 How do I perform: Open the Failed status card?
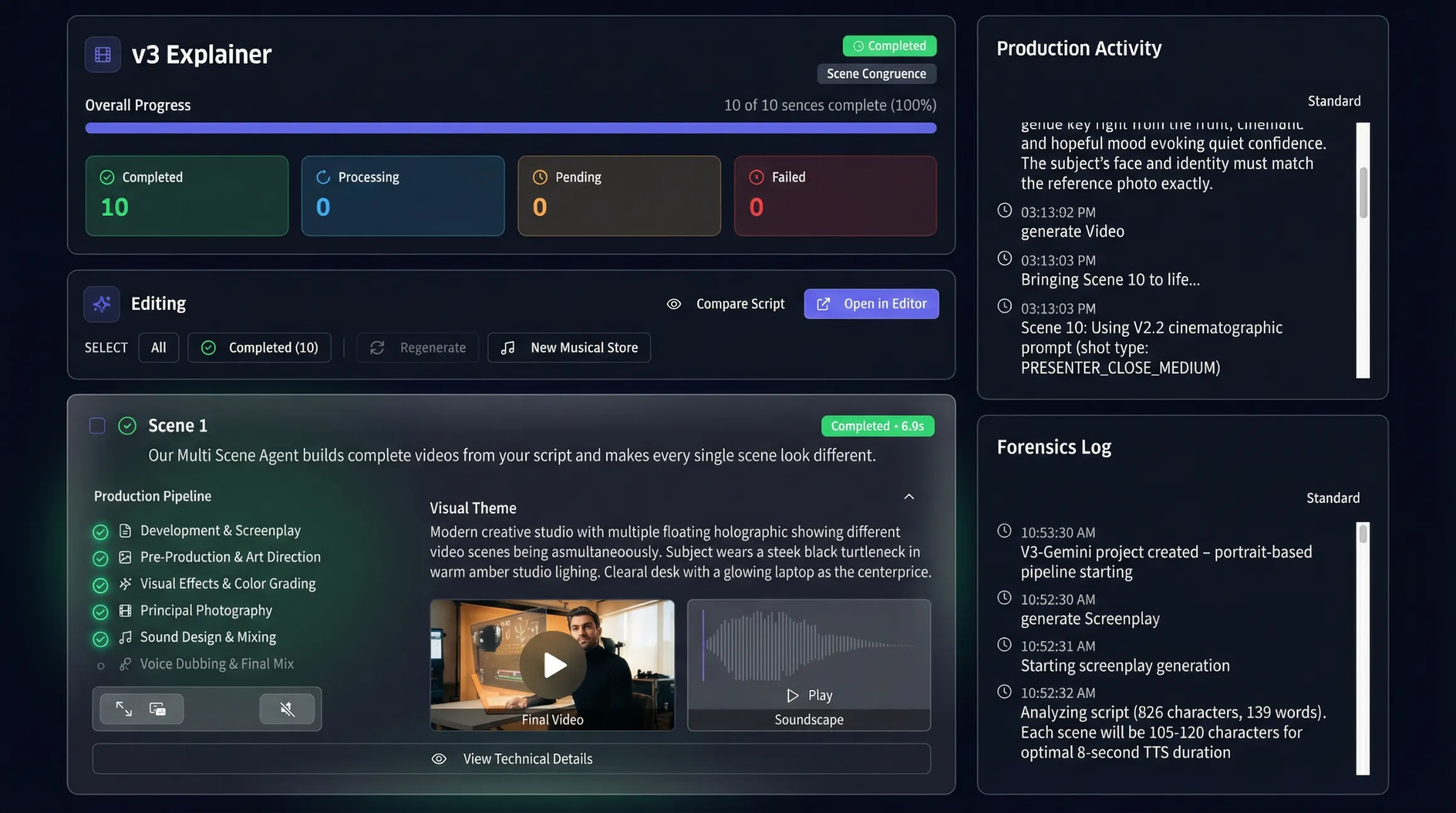point(835,196)
